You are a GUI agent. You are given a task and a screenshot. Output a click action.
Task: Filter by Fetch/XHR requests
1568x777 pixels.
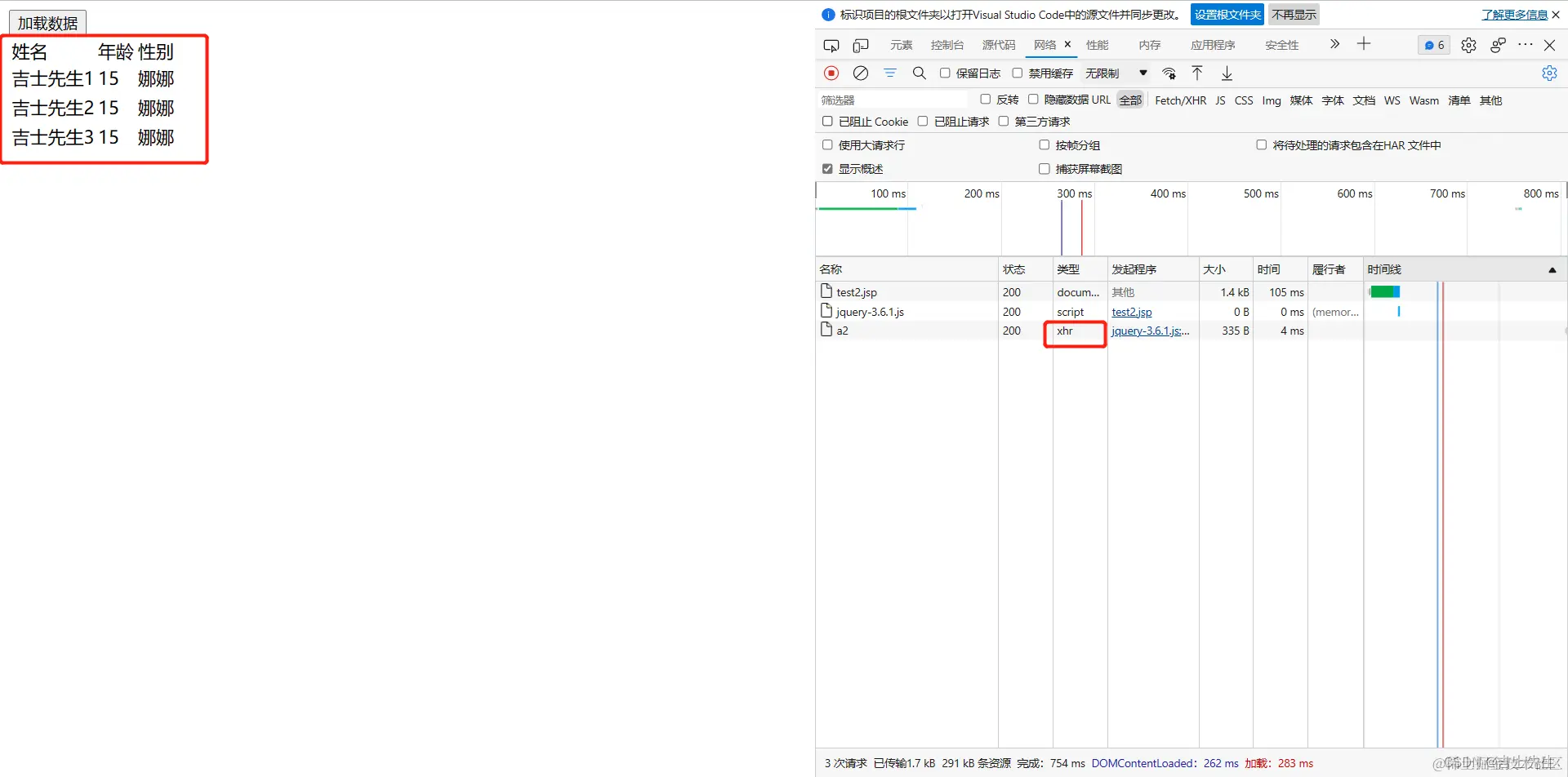click(x=1180, y=100)
